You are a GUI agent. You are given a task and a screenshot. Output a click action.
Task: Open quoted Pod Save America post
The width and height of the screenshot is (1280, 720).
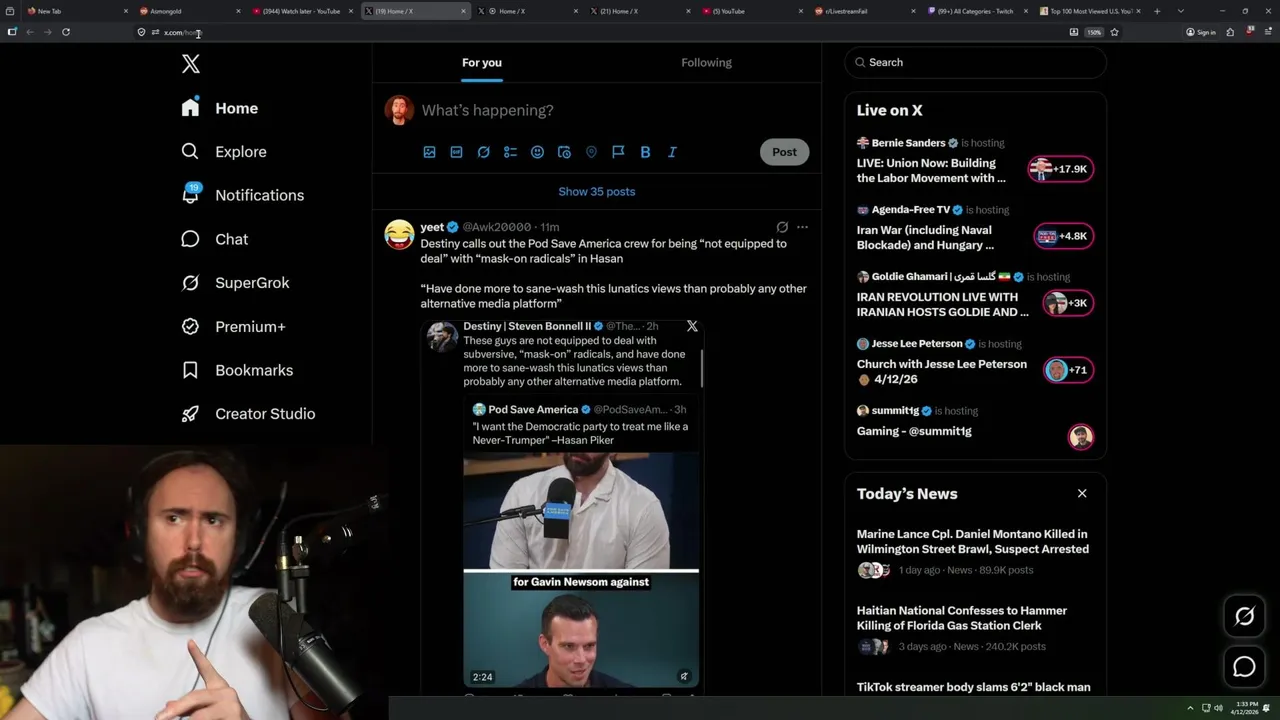click(x=580, y=426)
